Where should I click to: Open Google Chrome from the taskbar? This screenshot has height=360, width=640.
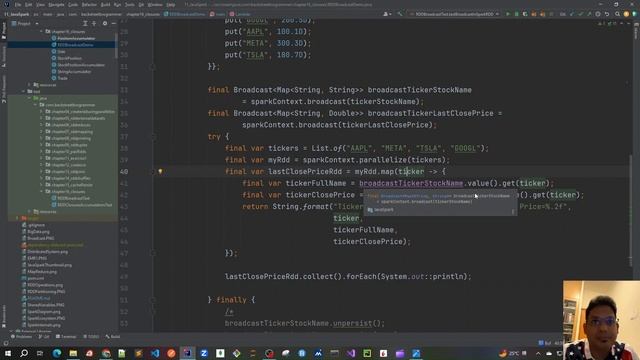click(x=106, y=353)
